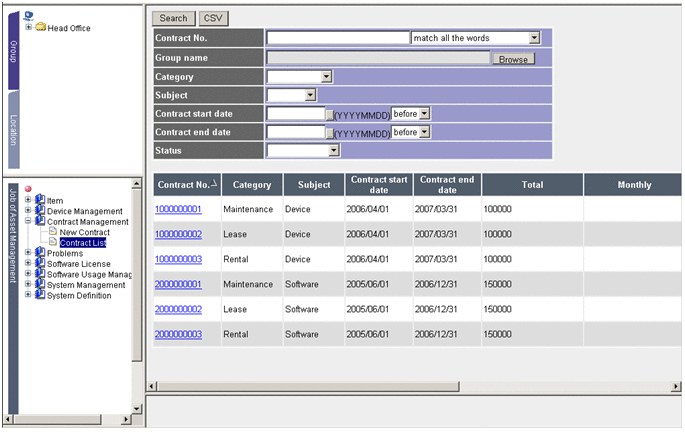The height and width of the screenshot is (433, 685).
Task: Click the Contract No. text field
Action: point(338,38)
